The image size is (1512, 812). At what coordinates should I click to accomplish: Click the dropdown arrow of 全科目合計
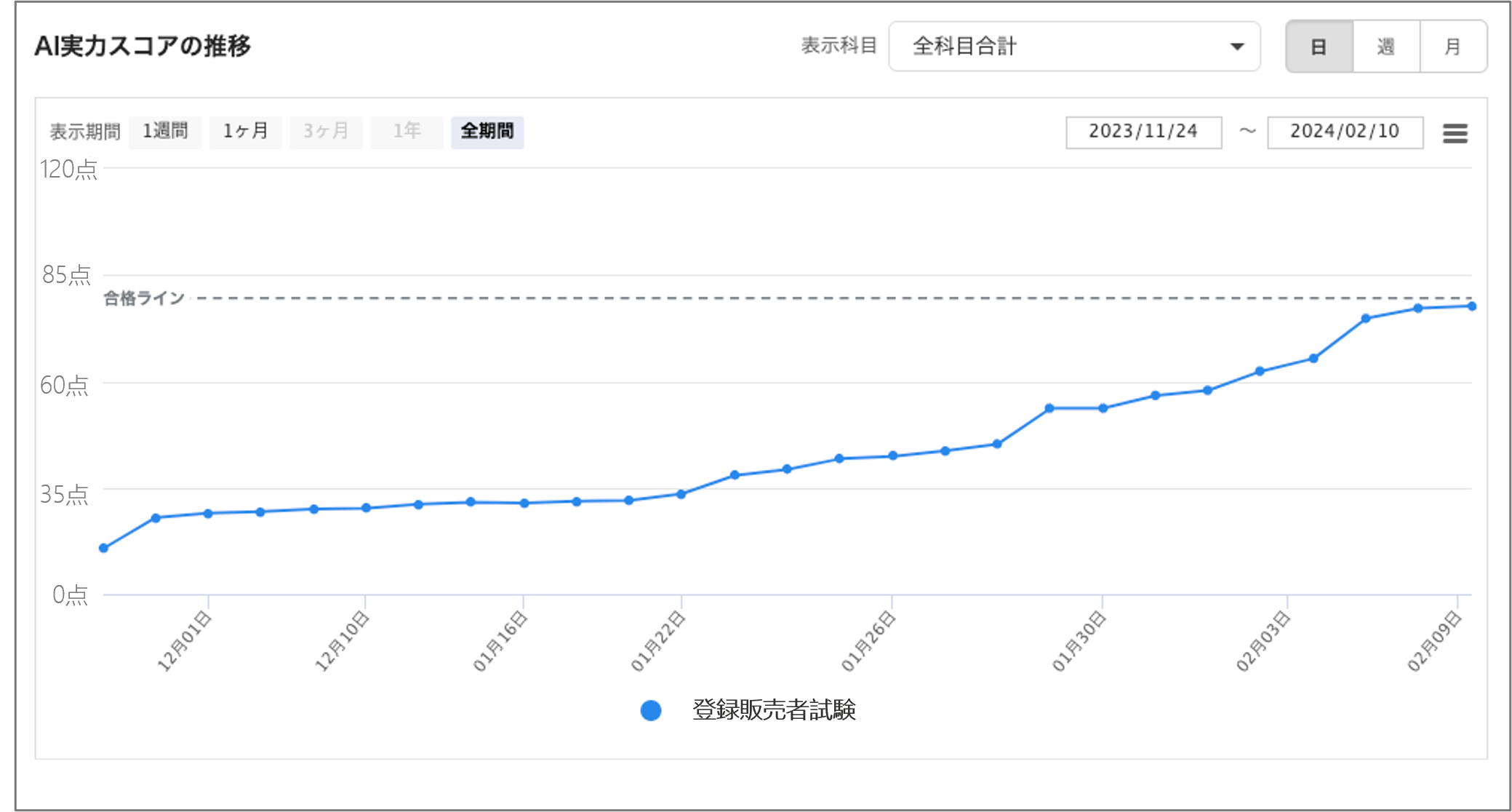pyautogui.click(x=1236, y=47)
